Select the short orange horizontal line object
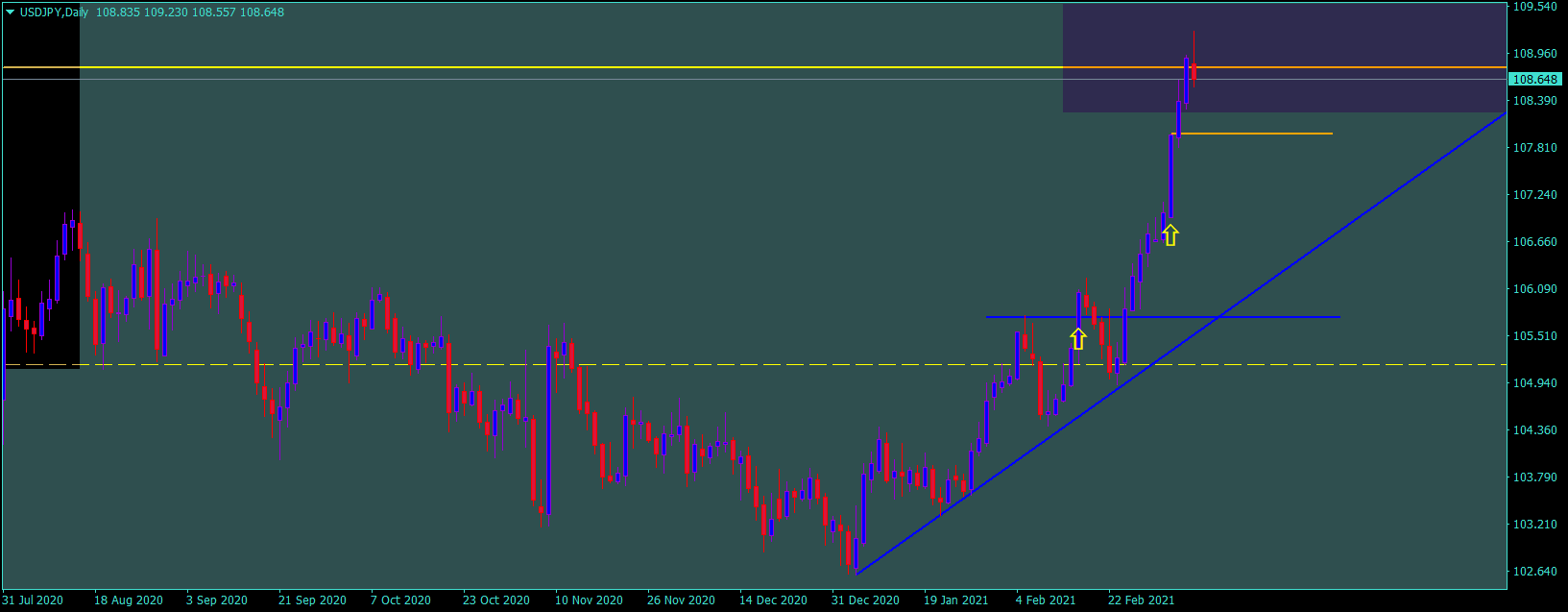The height and width of the screenshot is (612, 1568). 1252,134
